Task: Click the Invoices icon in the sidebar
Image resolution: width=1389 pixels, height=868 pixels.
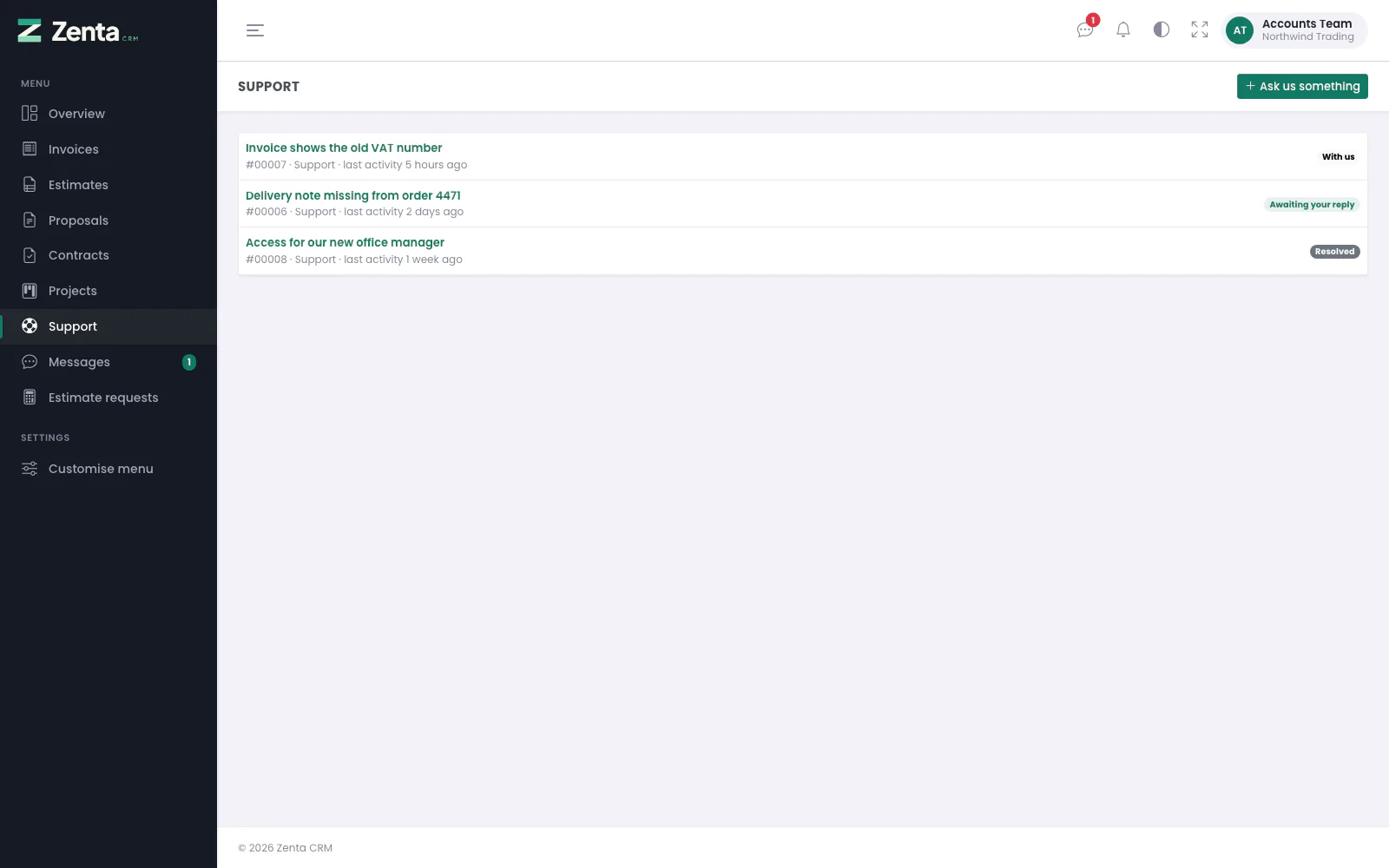Action: pos(30,149)
